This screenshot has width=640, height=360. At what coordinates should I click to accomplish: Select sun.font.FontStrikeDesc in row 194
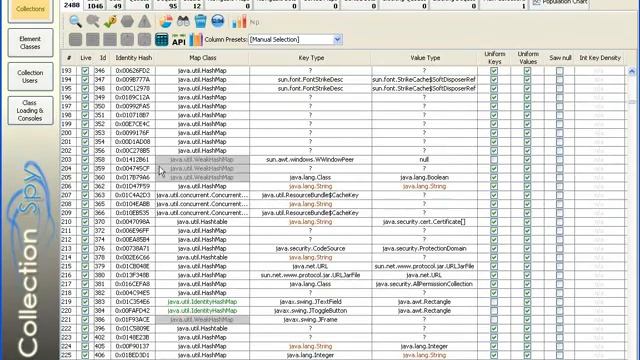(x=310, y=80)
